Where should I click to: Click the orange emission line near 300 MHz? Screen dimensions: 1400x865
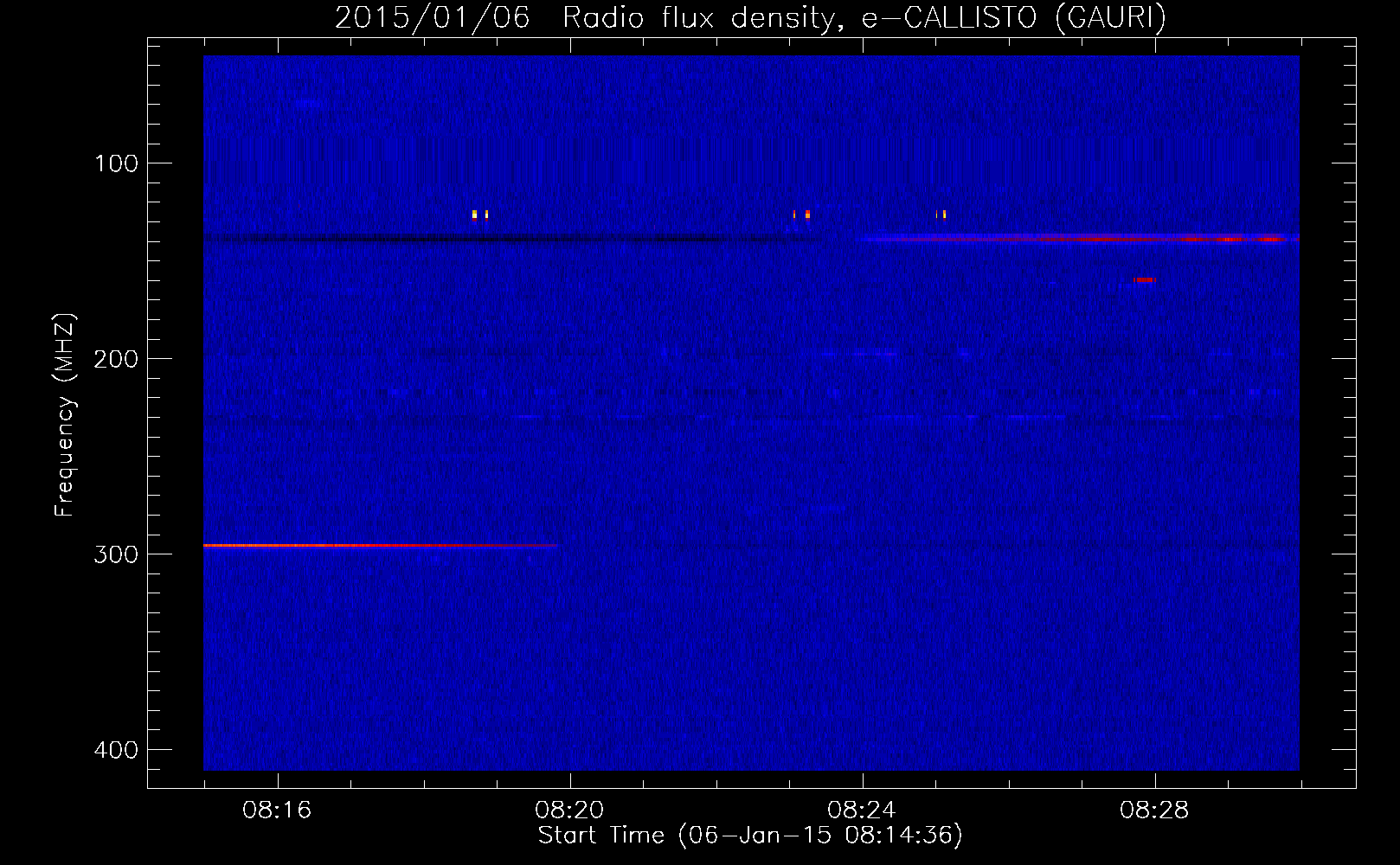[381, 546]
